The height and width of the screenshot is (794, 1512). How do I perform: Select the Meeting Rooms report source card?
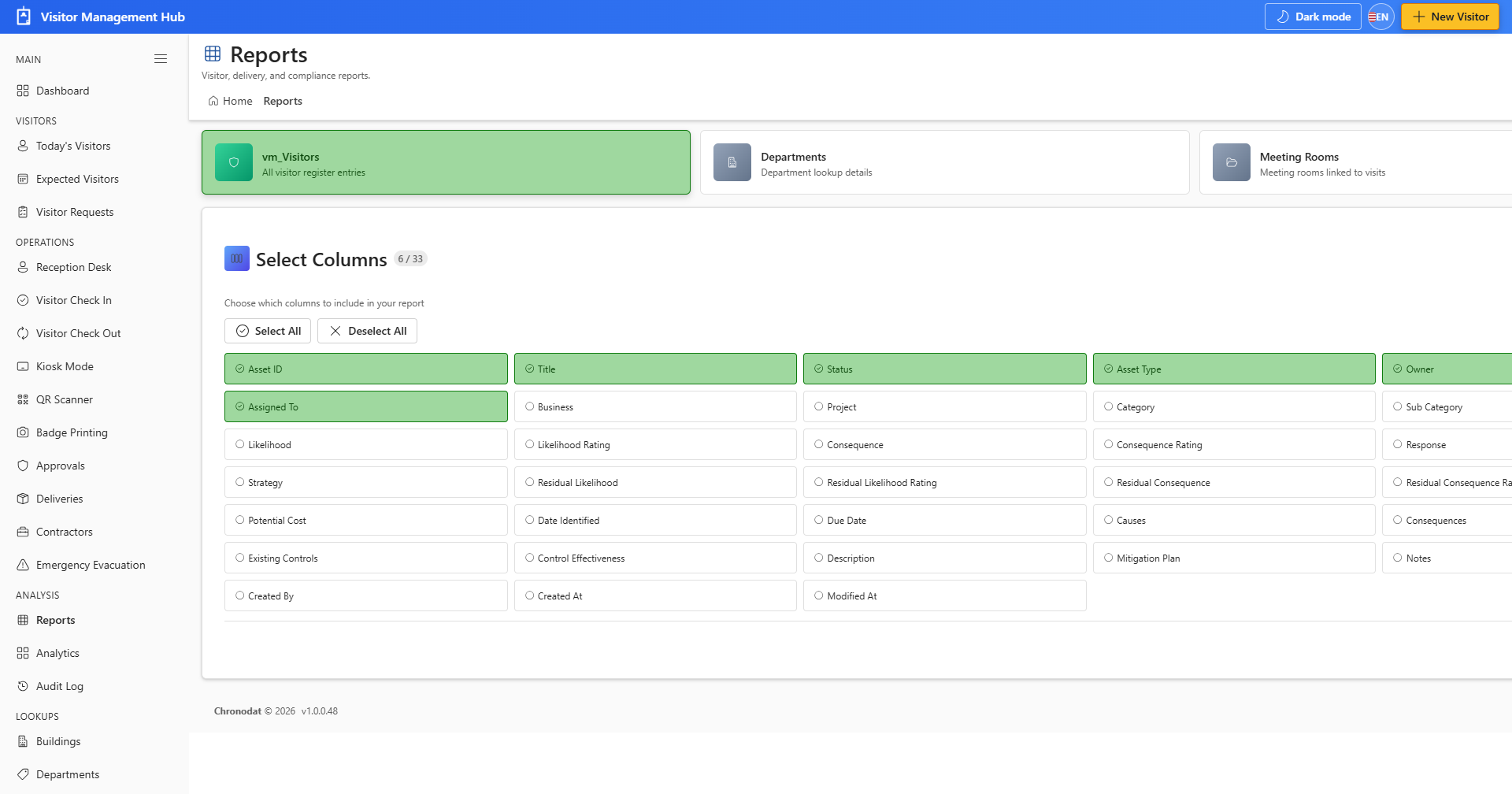pos(1356,162)
